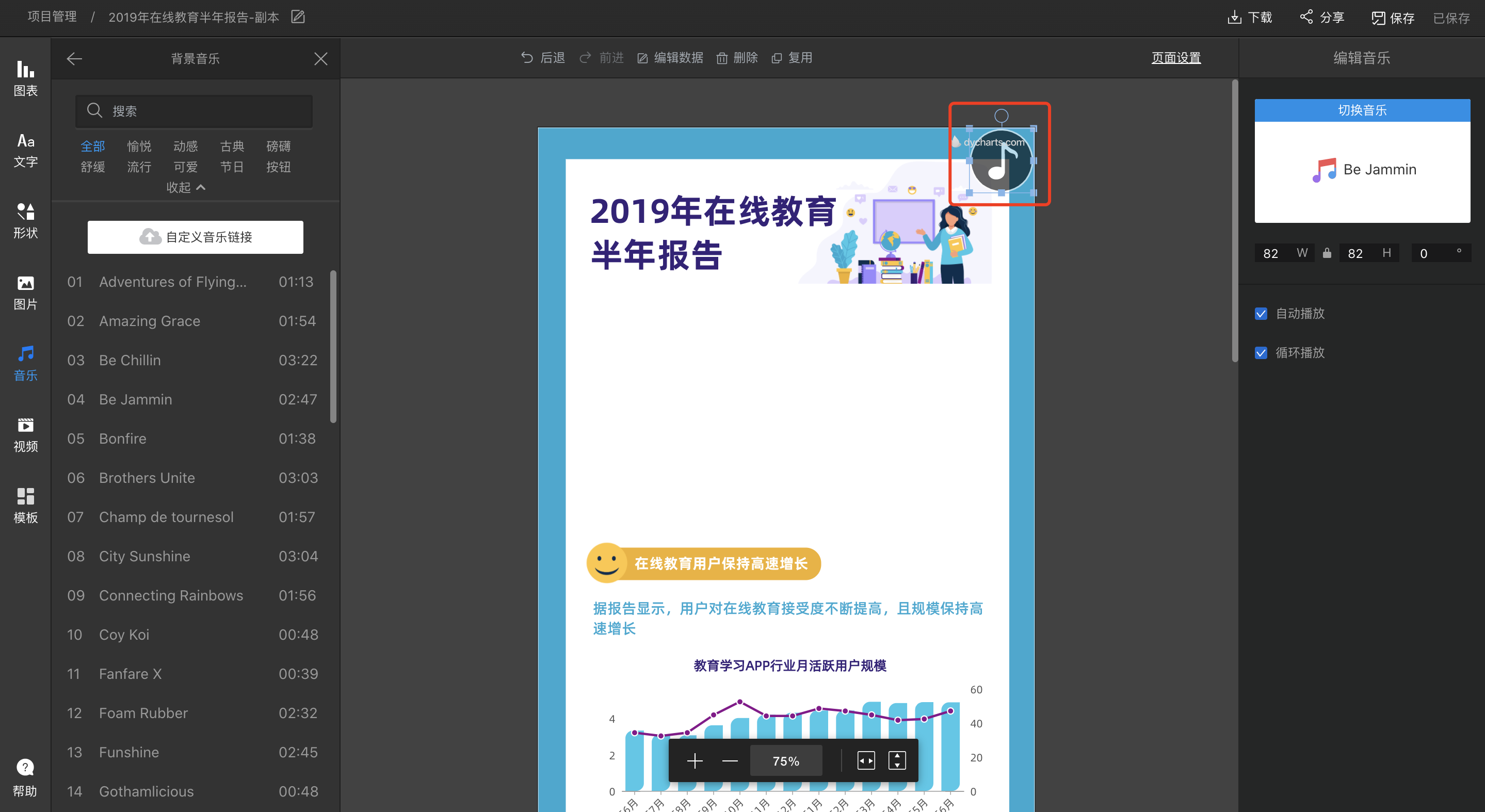Select the 磅礴 music category
The height and width of the screenshot is (812, 1485).
click(279, 147)
